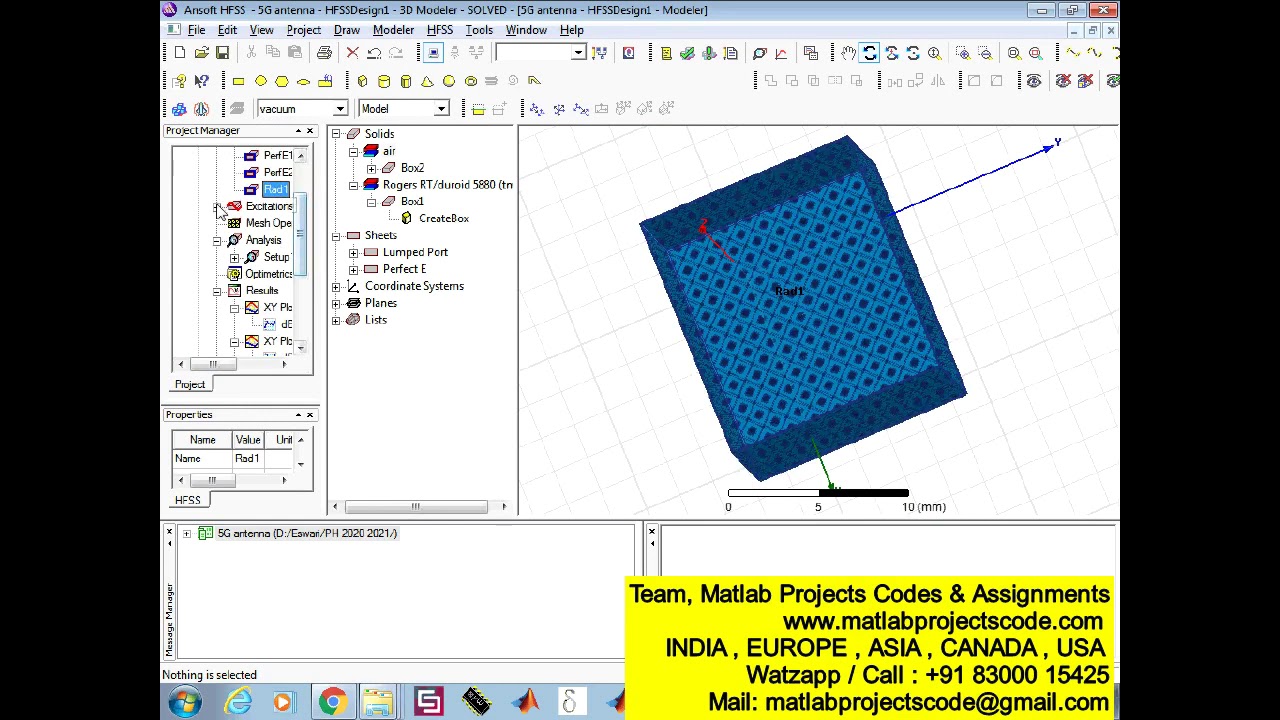Image resolution: width=1280 pixels, height=720 pixels.
Task: Select the Draw cylinder tool
Action: pyautogui.click(x=384, y=81)
